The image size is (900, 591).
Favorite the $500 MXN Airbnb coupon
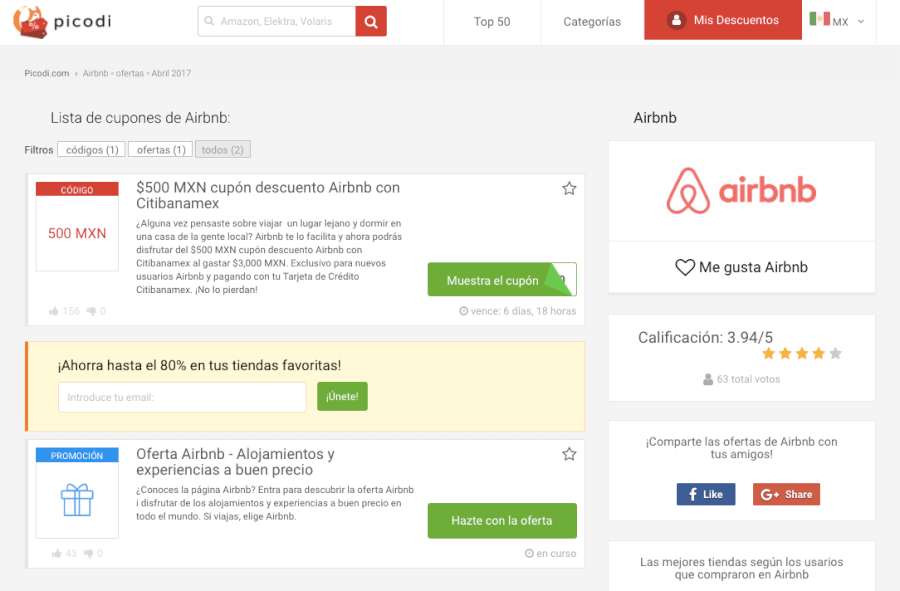569,187
